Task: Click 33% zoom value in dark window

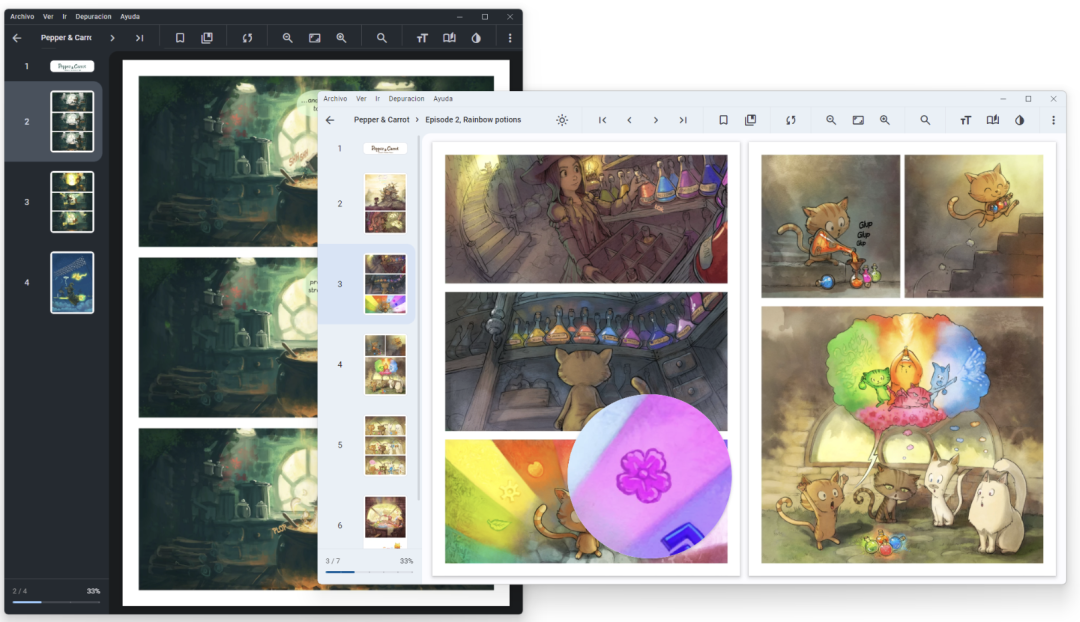Action: point(94,591)
